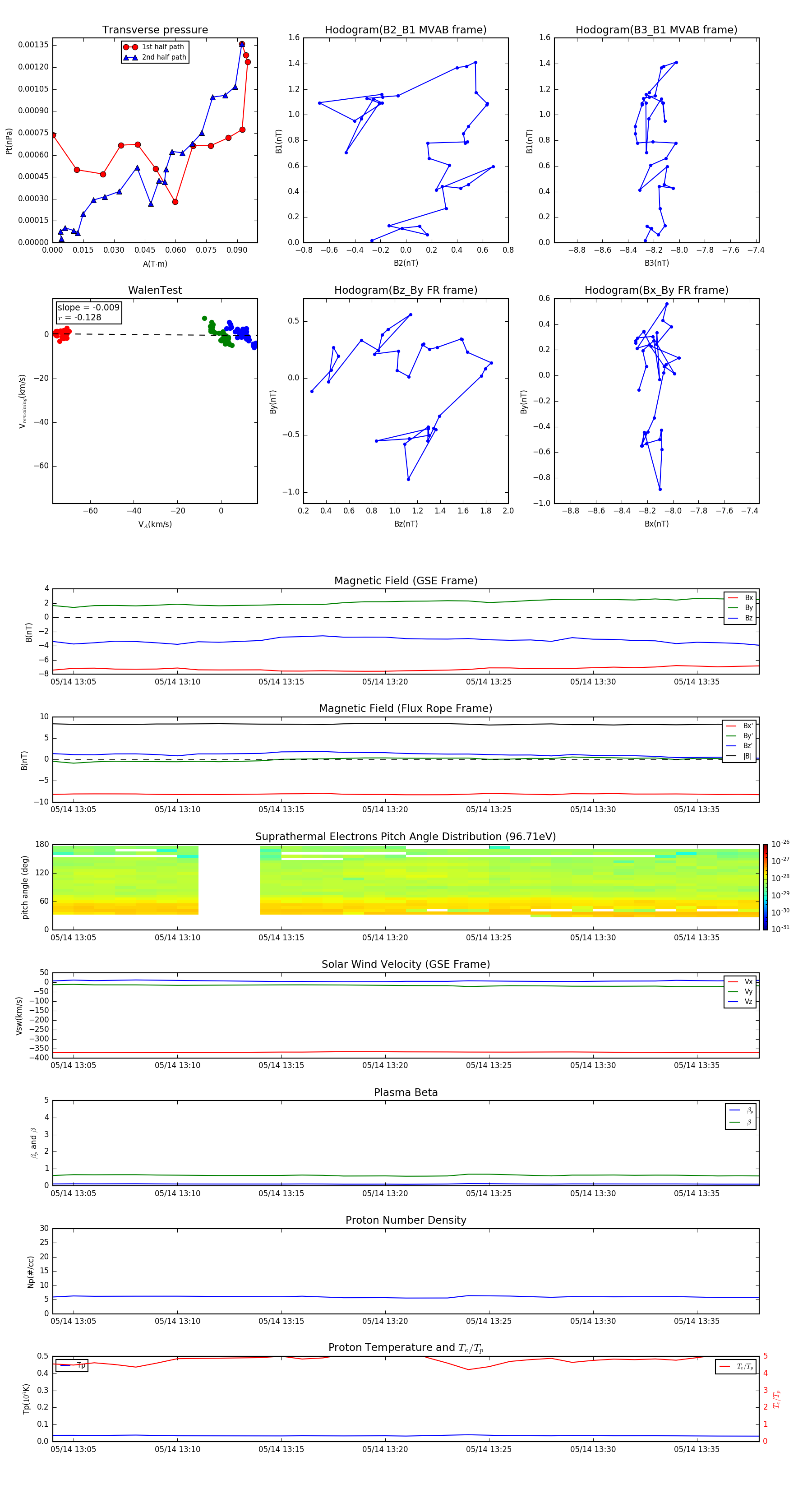Click the "Solar Wind Velocity (GSE Frame)" title

406,965
